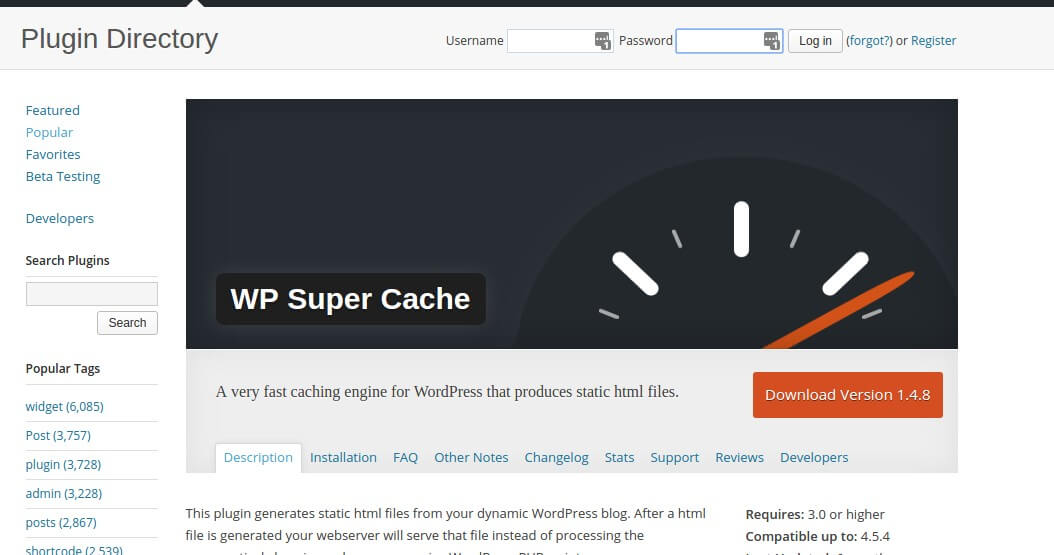Open the Register link

click(933, 41)
